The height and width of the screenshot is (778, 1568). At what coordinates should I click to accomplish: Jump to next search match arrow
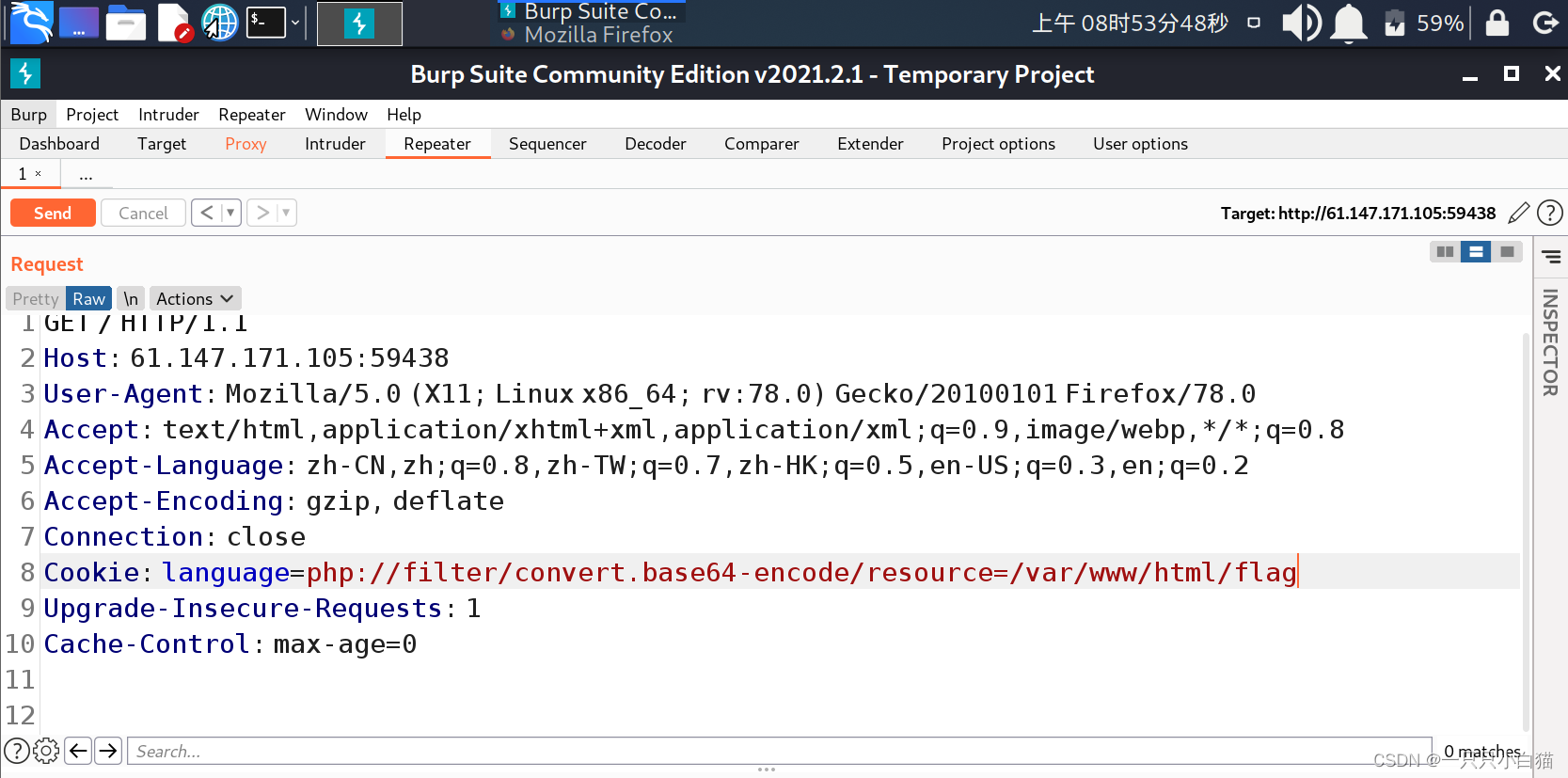pyautogui.click(x=108, y=751)
